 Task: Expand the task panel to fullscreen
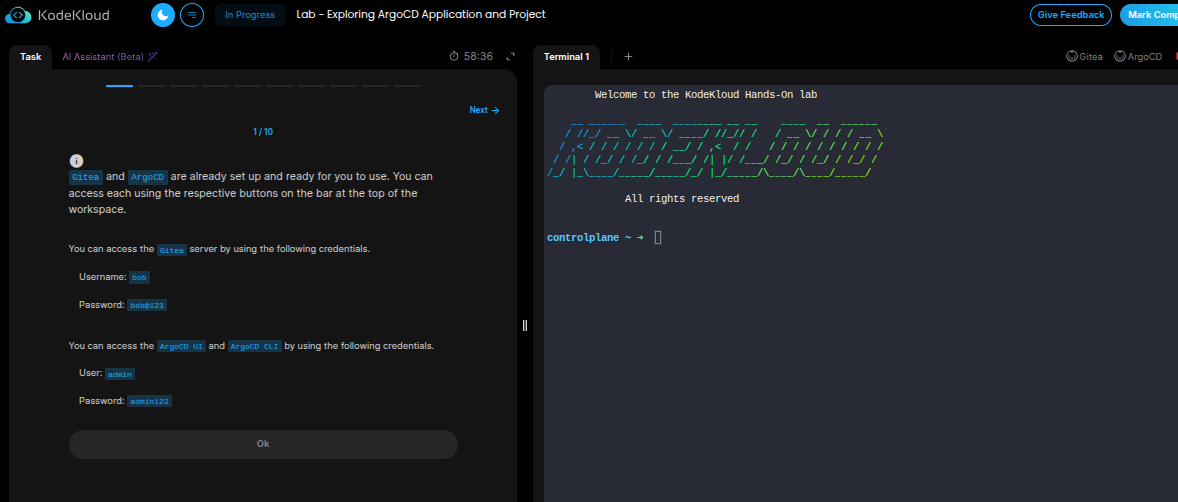coord(511,56)
